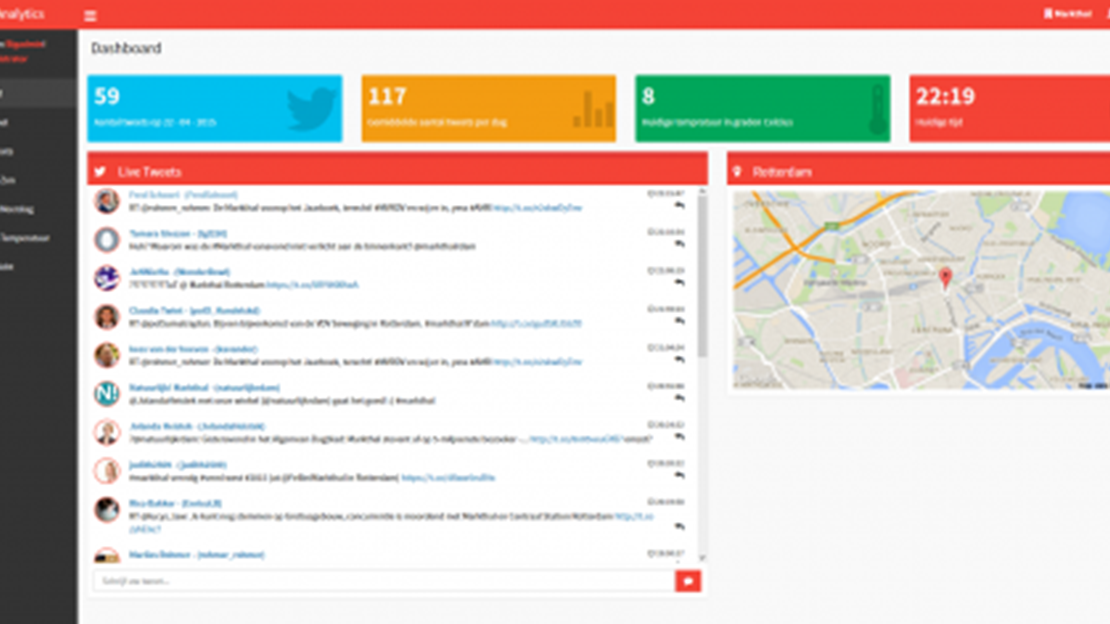
Task: Open the link in the Claudia tweet
Action: click(536, 324)
